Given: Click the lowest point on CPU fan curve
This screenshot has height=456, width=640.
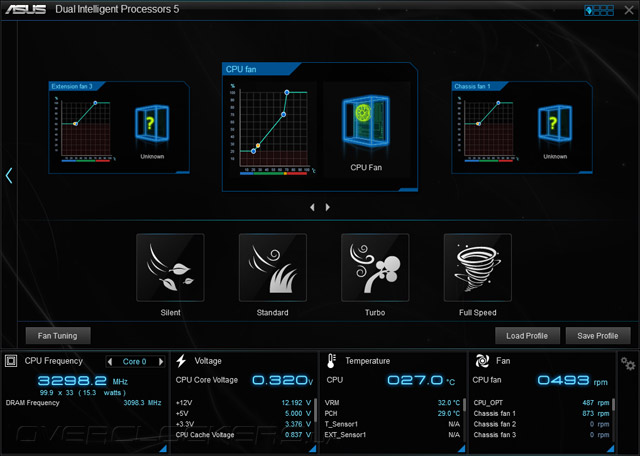Looking at the screenshot, I should [x=253, y=151].
